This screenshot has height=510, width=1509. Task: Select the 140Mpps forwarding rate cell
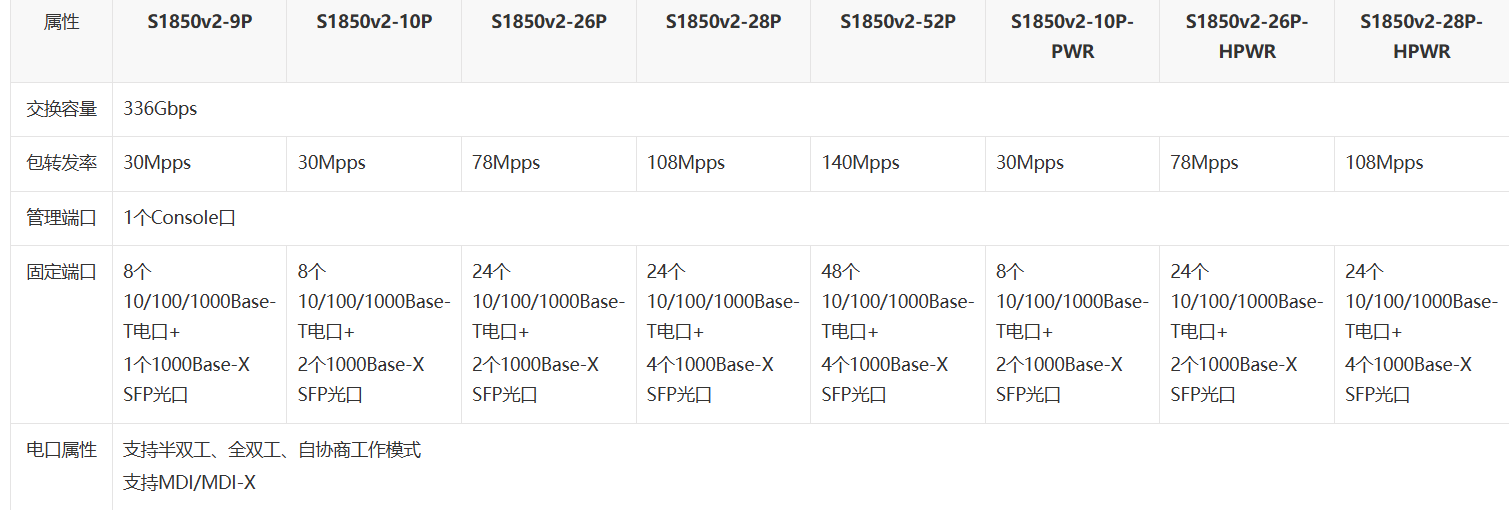pyautogui.click(x=861, y=163)
